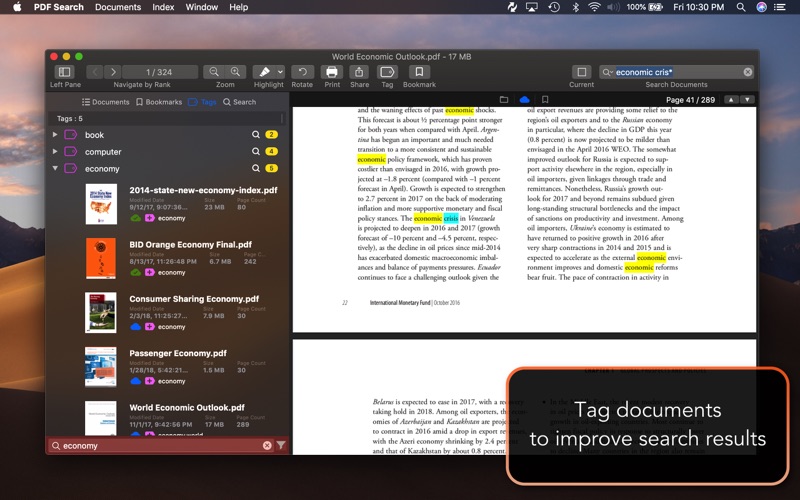Click the bookmark icon above document
The image size is (800, 500).
(545, 99)
